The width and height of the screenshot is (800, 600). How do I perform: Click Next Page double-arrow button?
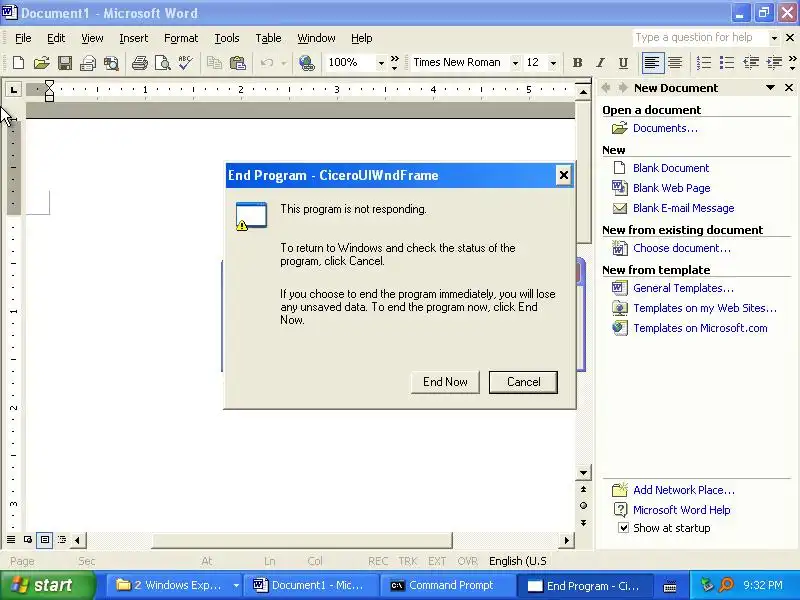click(583, 523)
